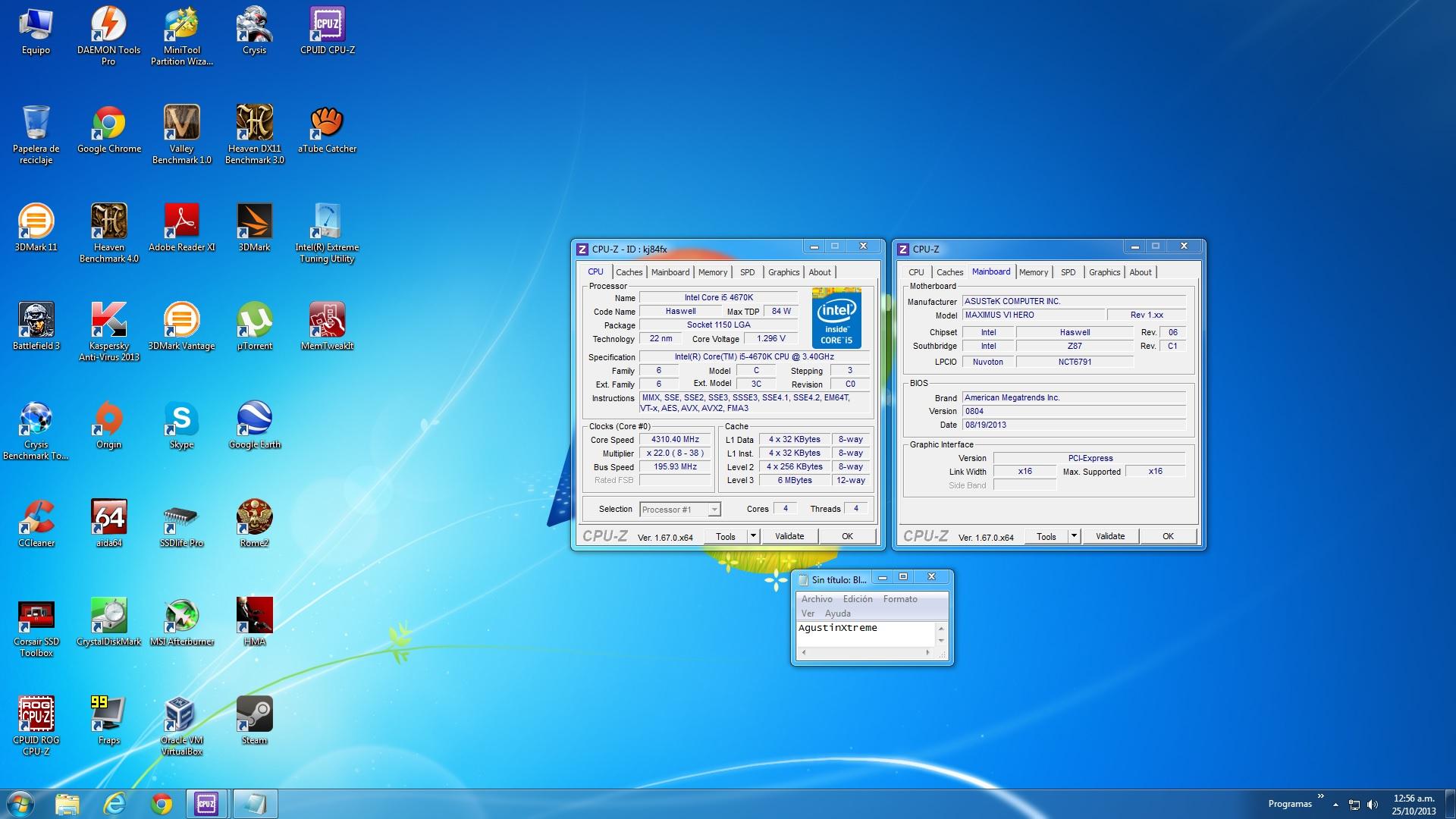Open Windows Explorer folder on taskbar

click(67, 804)
